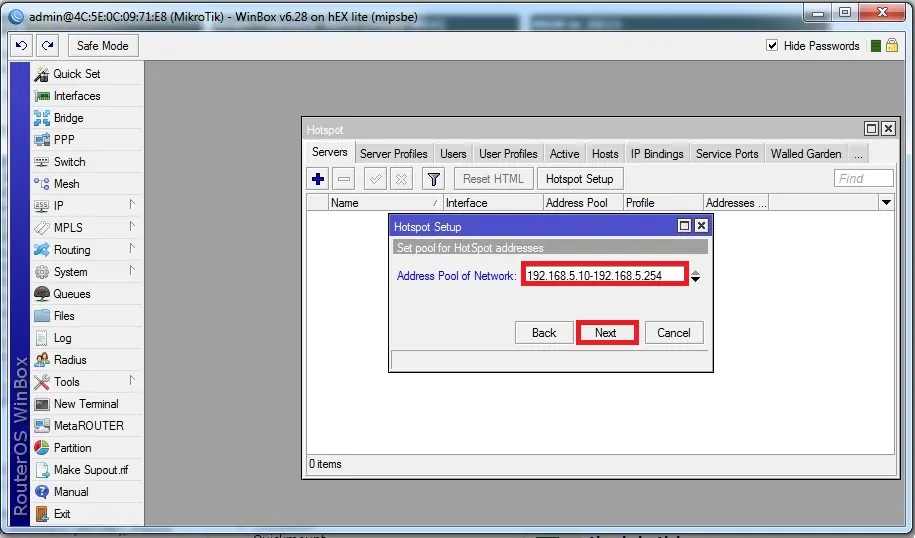Close the Hotspot window

coord(888,128)
